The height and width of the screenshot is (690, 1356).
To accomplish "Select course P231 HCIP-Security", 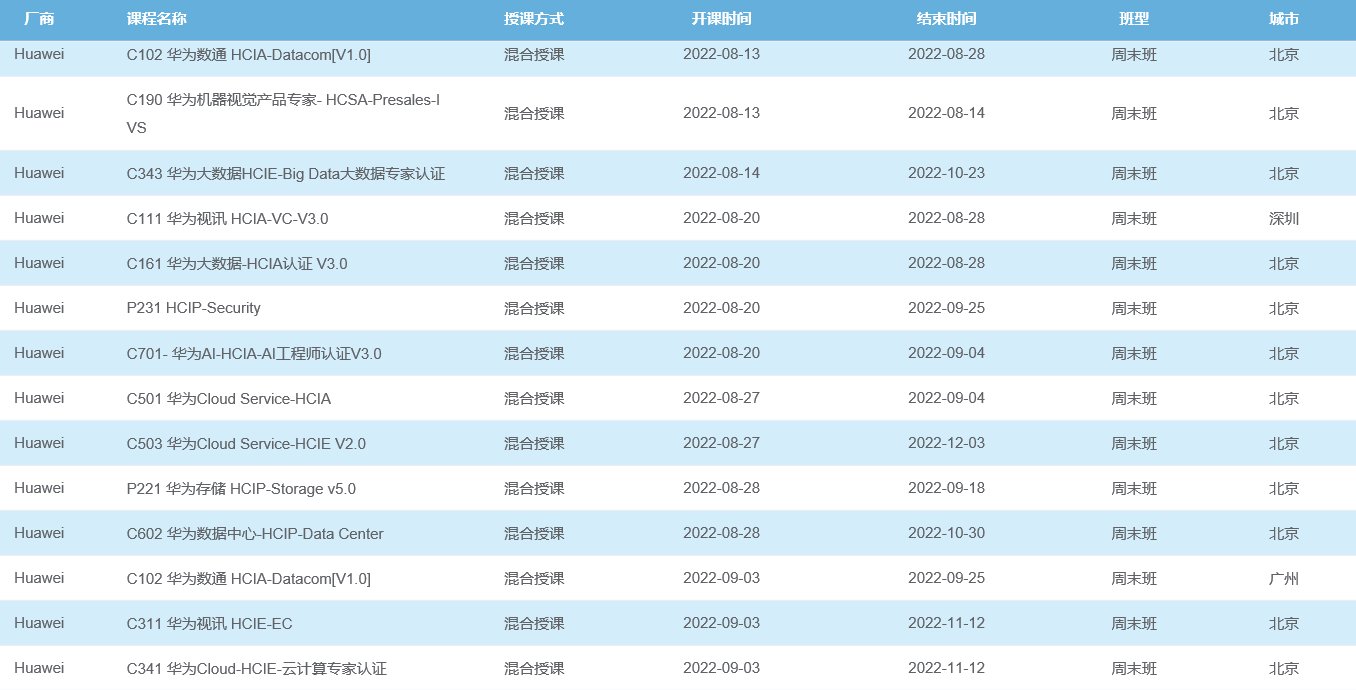I will coord(193,308).
